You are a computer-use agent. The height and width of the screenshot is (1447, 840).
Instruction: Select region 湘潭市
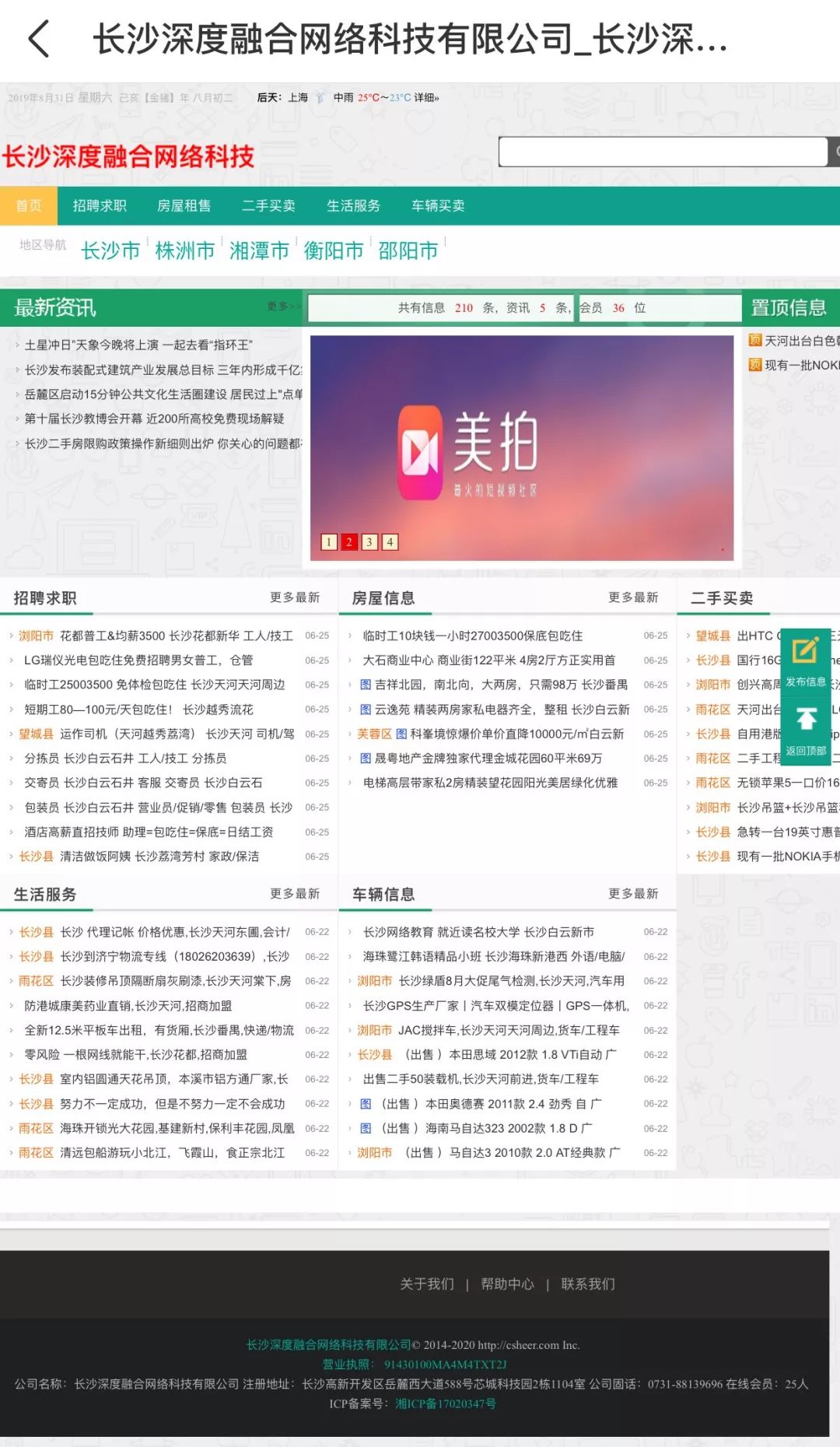pos(259,251)
